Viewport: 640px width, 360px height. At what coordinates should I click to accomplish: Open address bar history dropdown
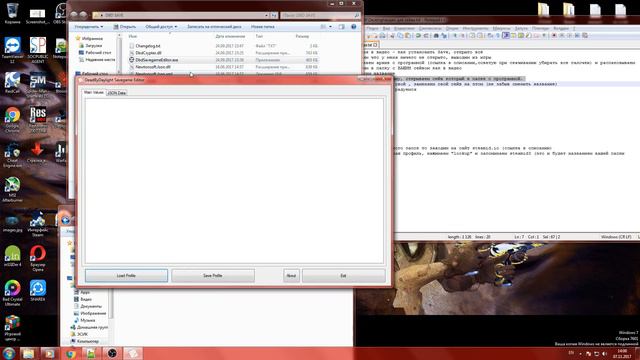click(266, 15)
